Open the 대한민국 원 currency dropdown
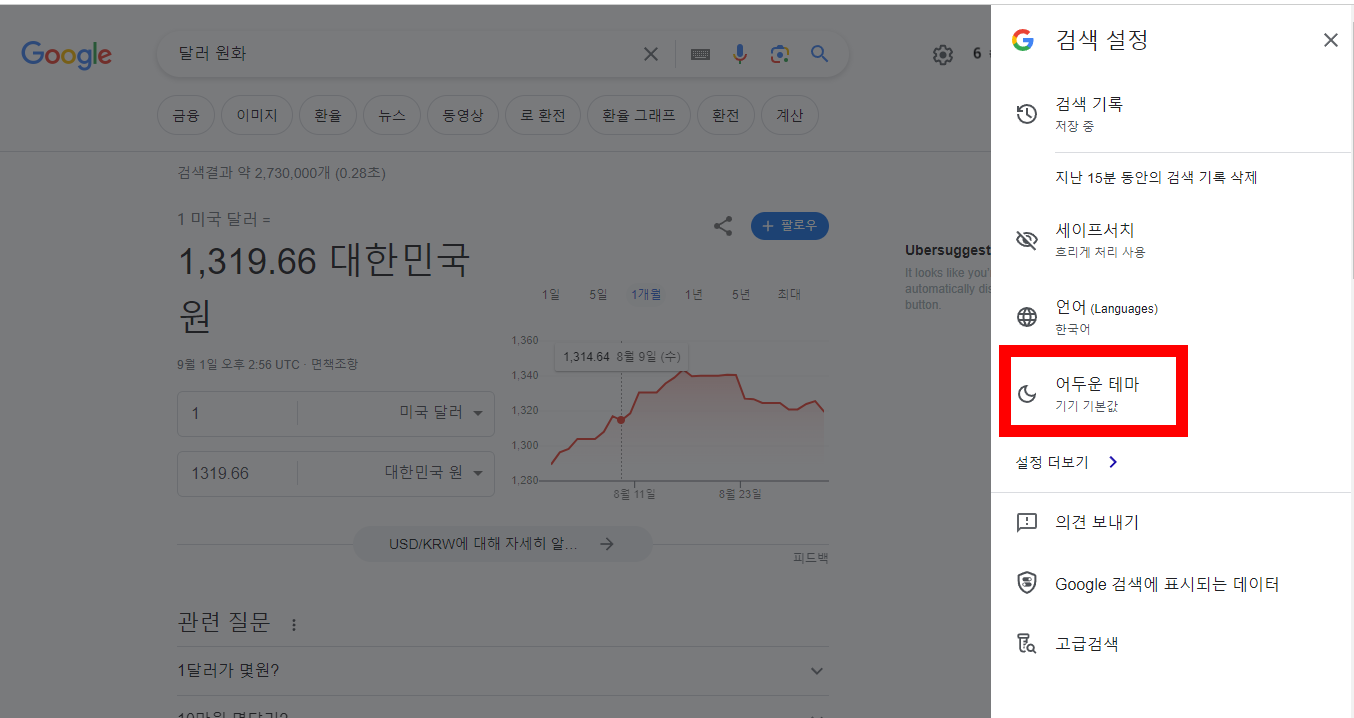 [434, 473]
